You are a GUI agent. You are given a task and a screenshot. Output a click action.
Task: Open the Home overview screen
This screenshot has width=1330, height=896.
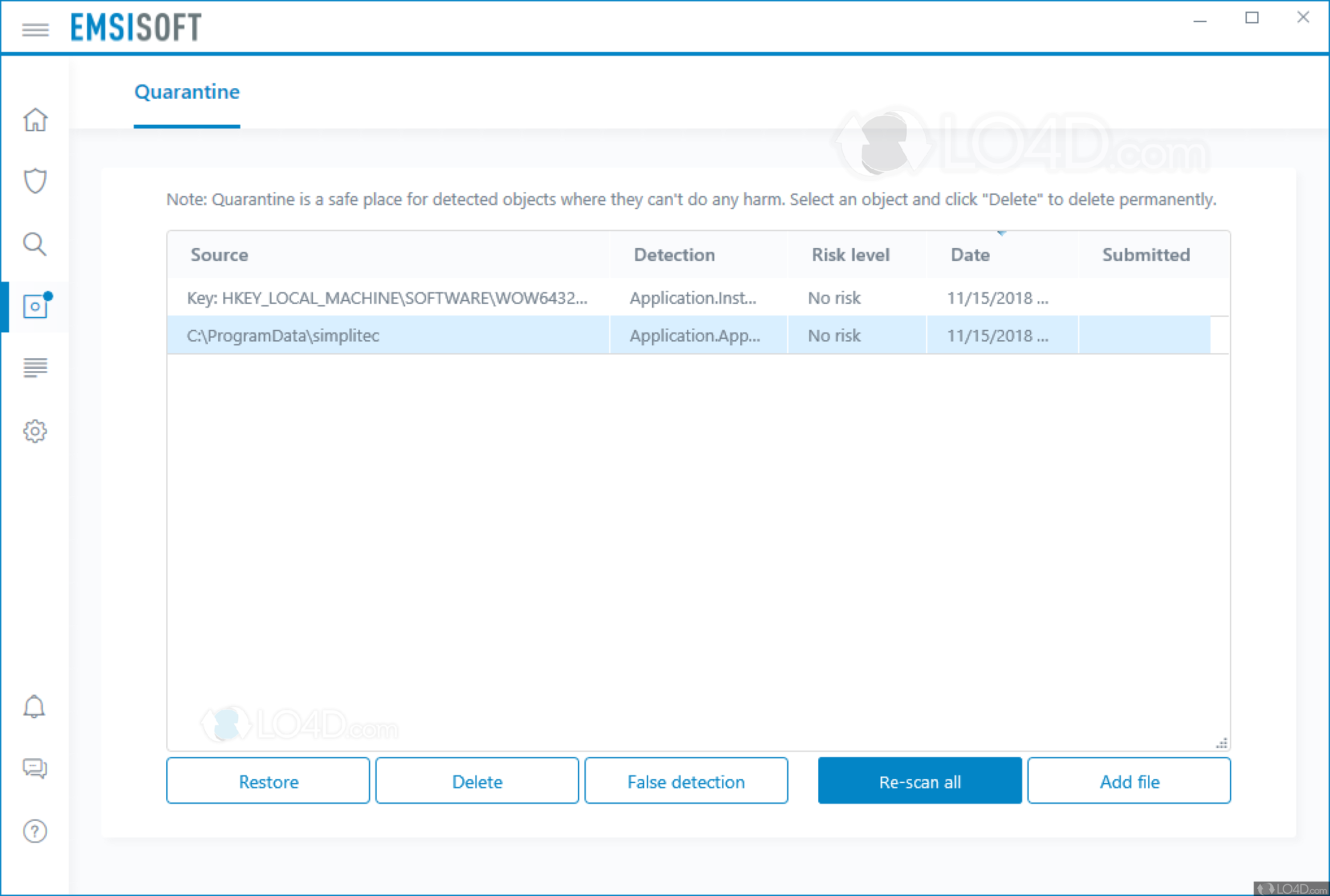35,121
